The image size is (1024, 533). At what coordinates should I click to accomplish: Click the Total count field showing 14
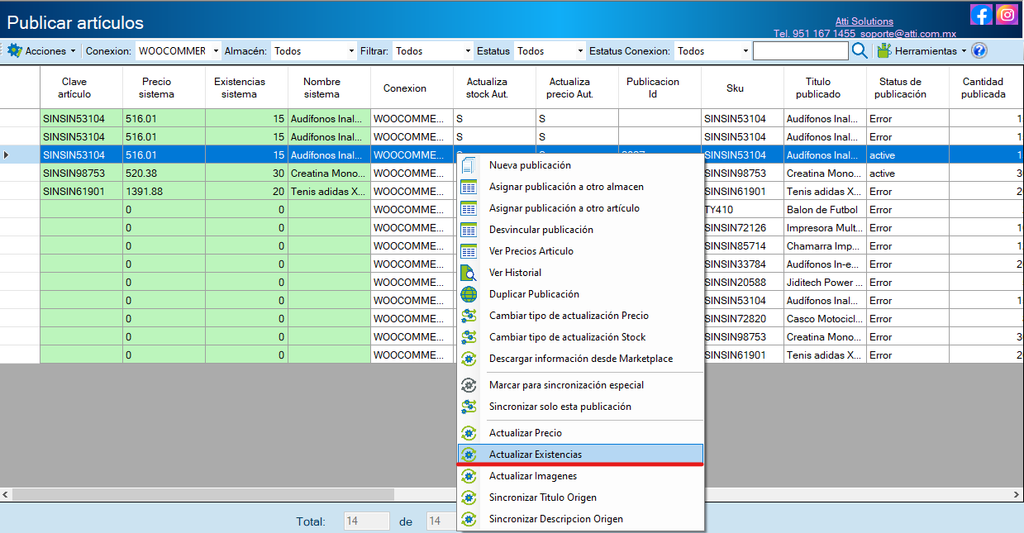[366, 521]
